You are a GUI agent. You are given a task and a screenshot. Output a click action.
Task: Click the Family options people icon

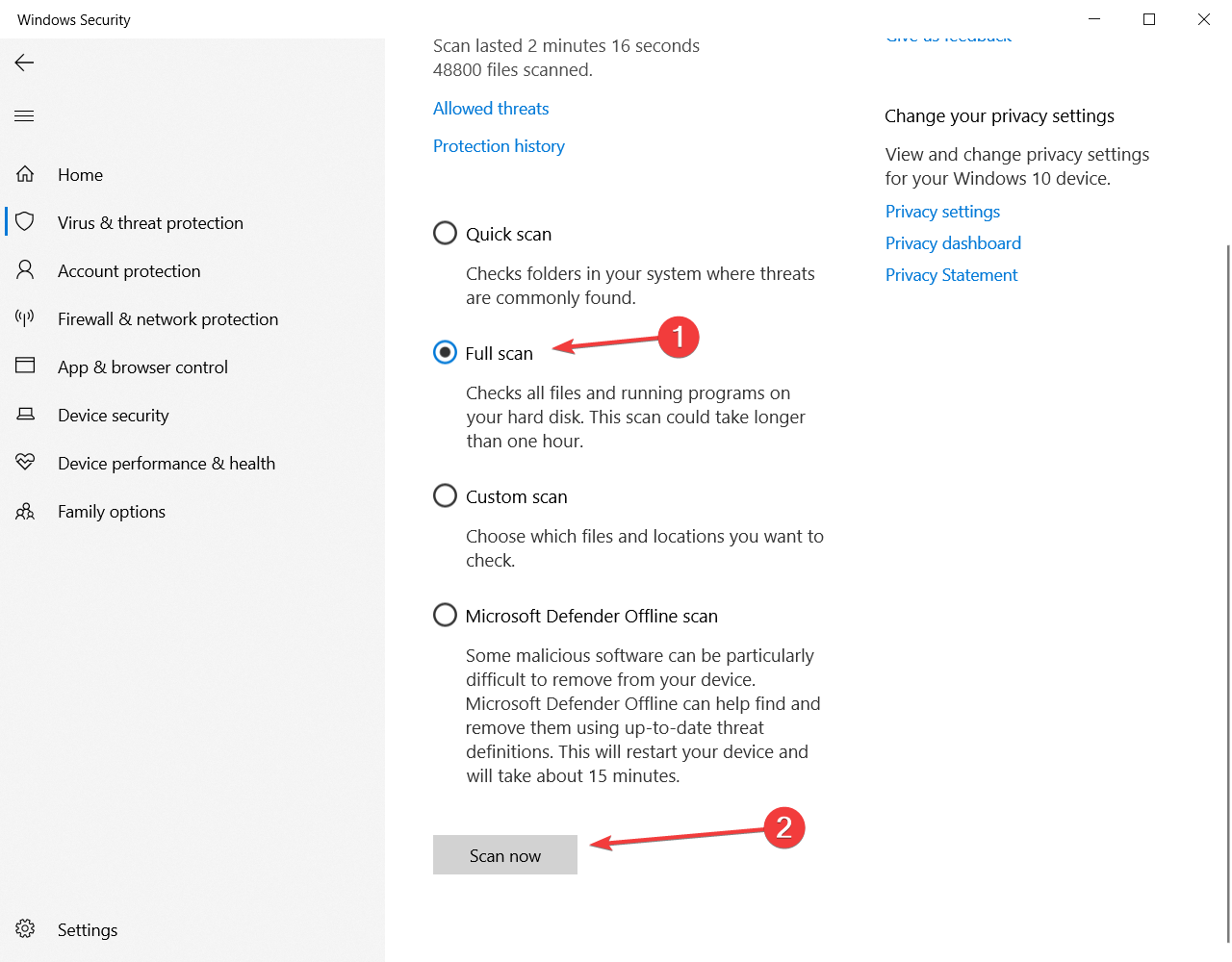[x=25, y=511]
